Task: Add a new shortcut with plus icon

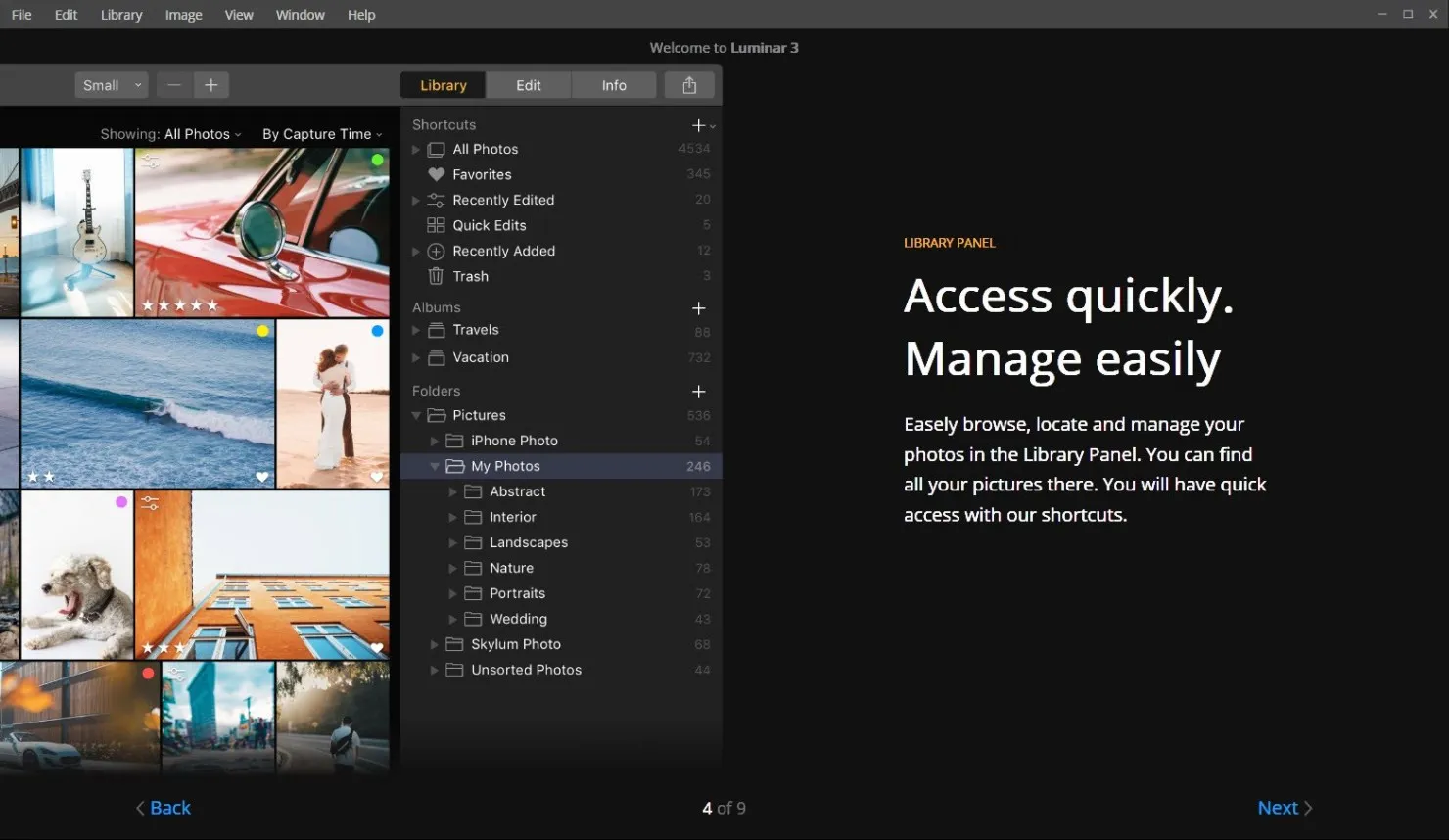Action: (x=699, y=125)
